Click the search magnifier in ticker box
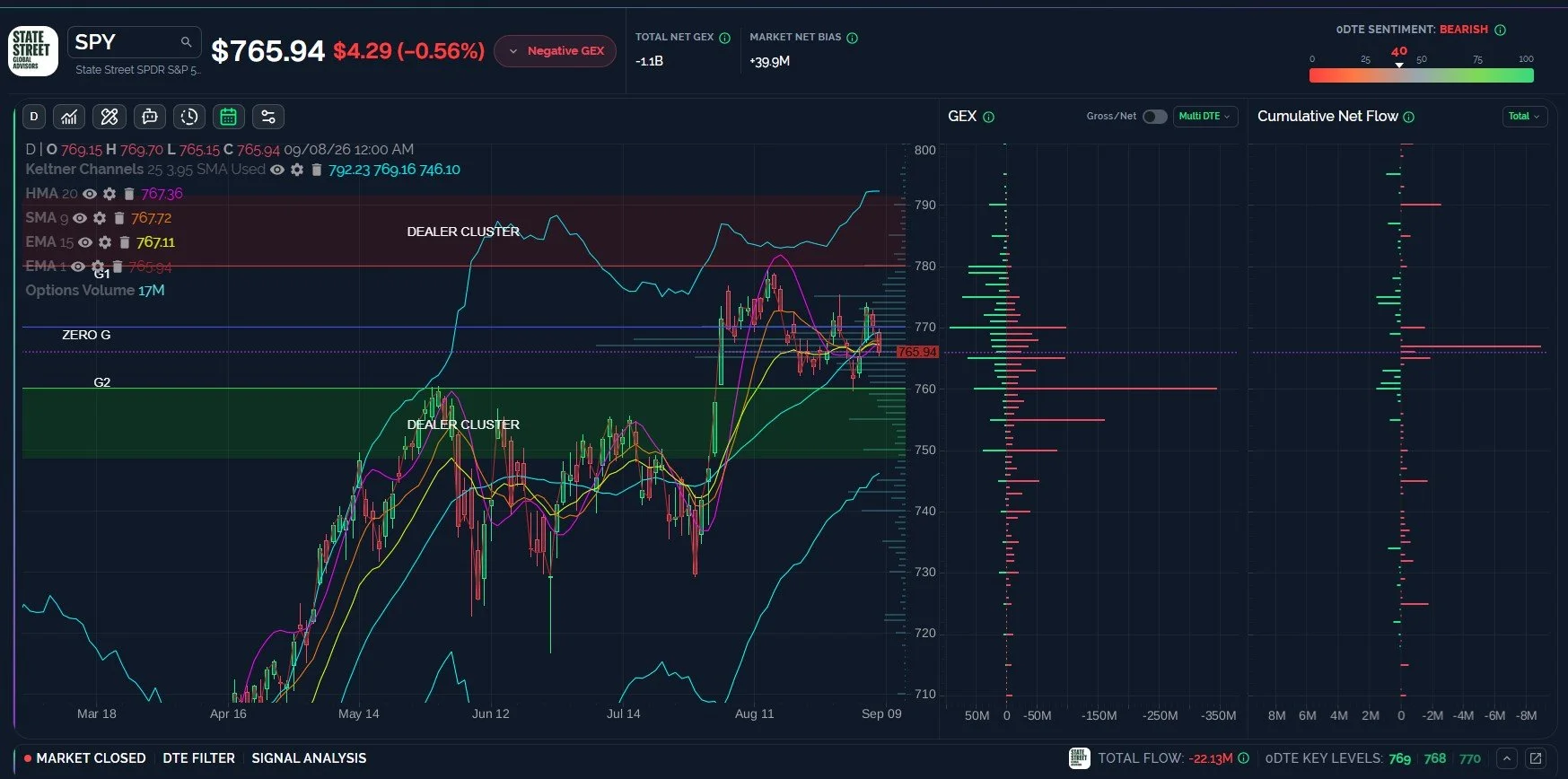Viewport: 1568px width, 779px height. click(x=186, y=42)
